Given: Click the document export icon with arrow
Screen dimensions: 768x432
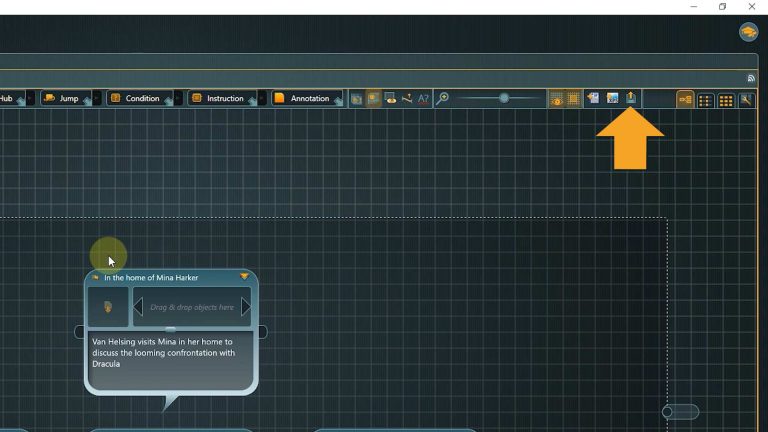Looking at the screenshot, I should (593, 98).
